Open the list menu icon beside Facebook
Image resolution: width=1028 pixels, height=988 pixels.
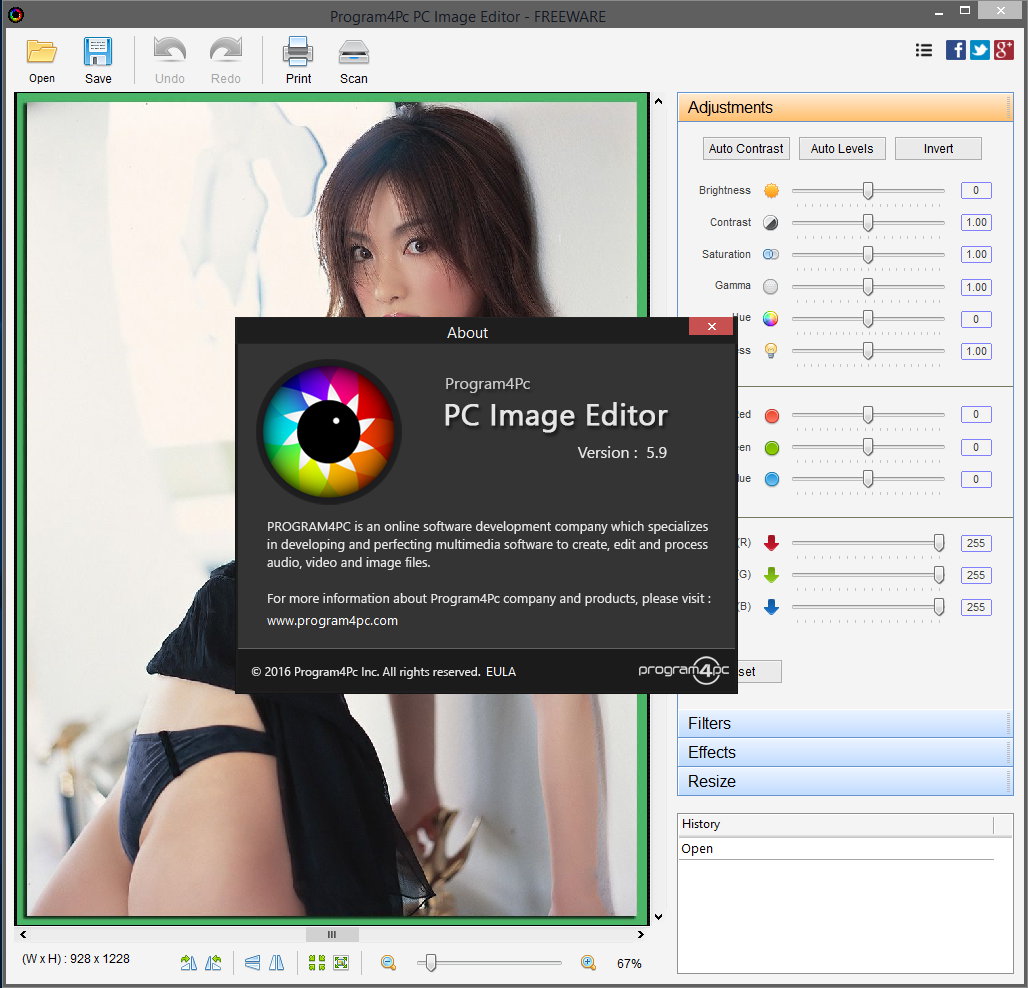coord(924,50)
